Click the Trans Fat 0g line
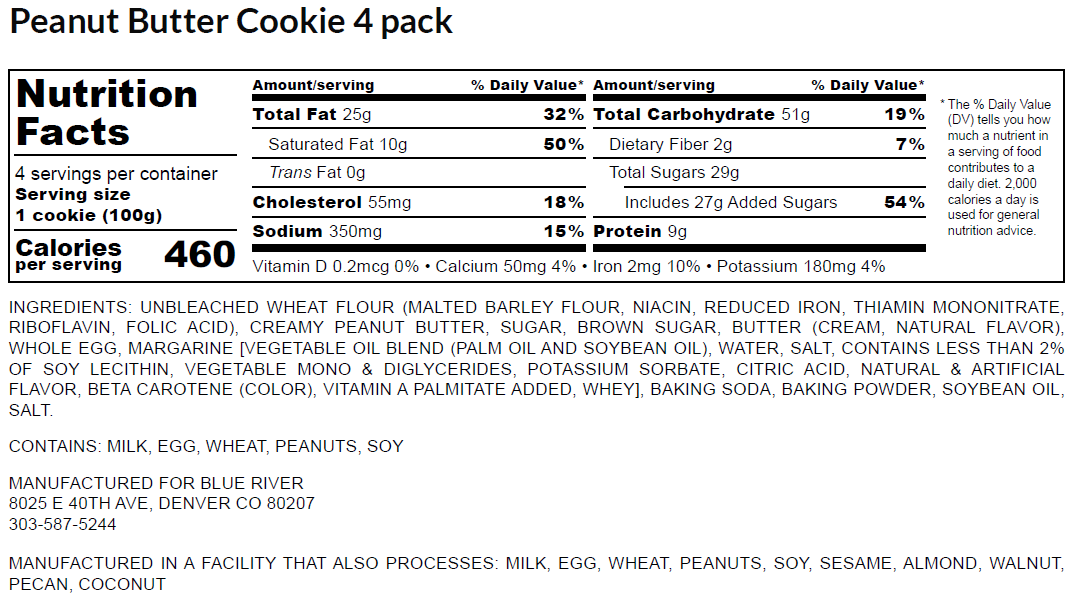 point(318,174)
